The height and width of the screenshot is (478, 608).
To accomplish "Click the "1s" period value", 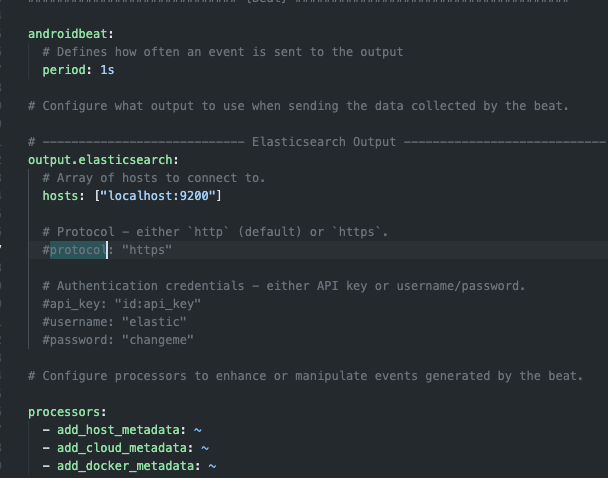I will (107, 70).
